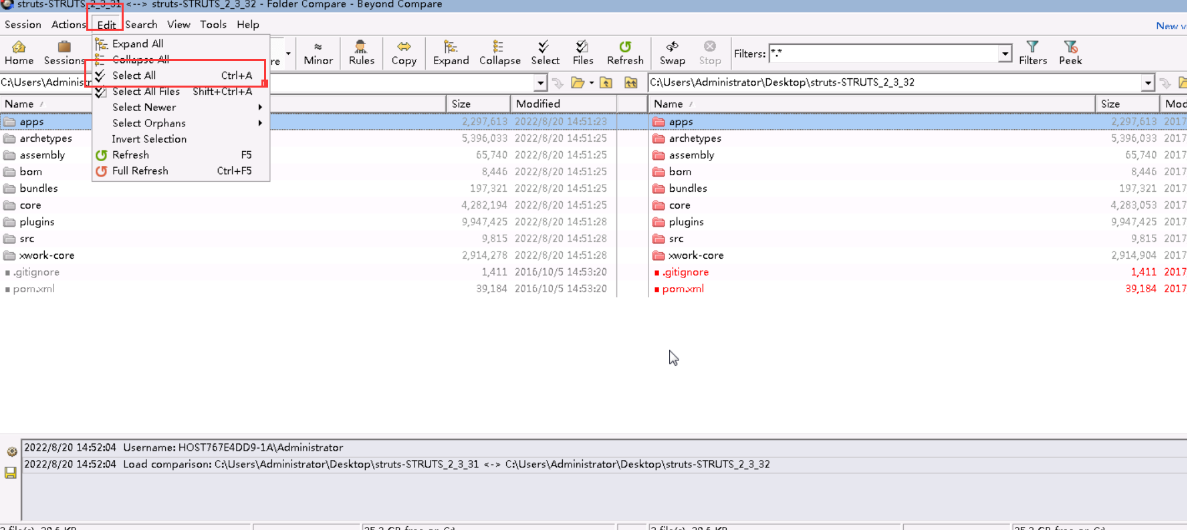The image size is (1187, 530).
Task: Choose Select All from Edit menu
Action: pos(181,76)
